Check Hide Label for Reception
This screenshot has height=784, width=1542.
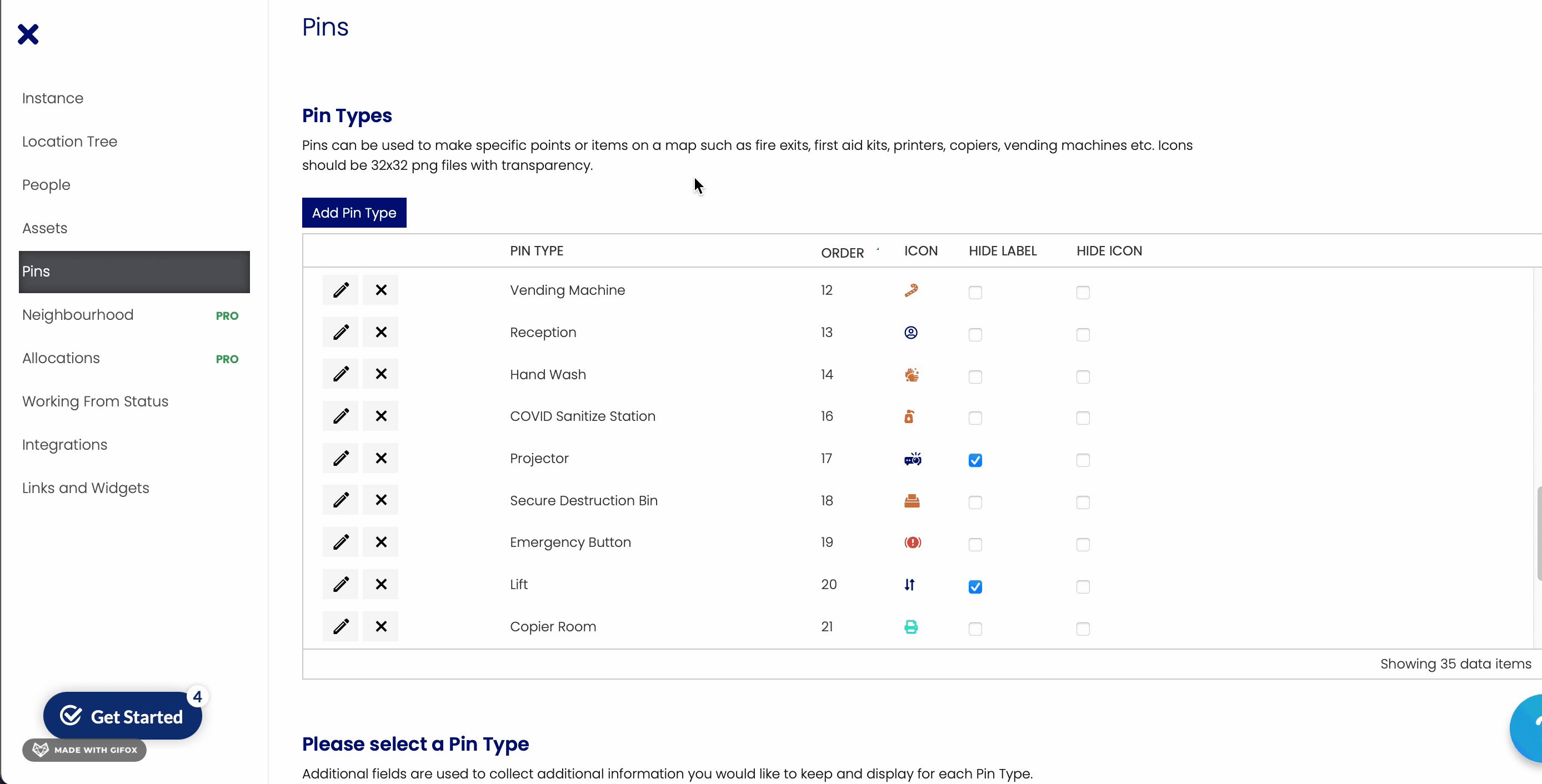pyautogui.click(x=975, y=335)
